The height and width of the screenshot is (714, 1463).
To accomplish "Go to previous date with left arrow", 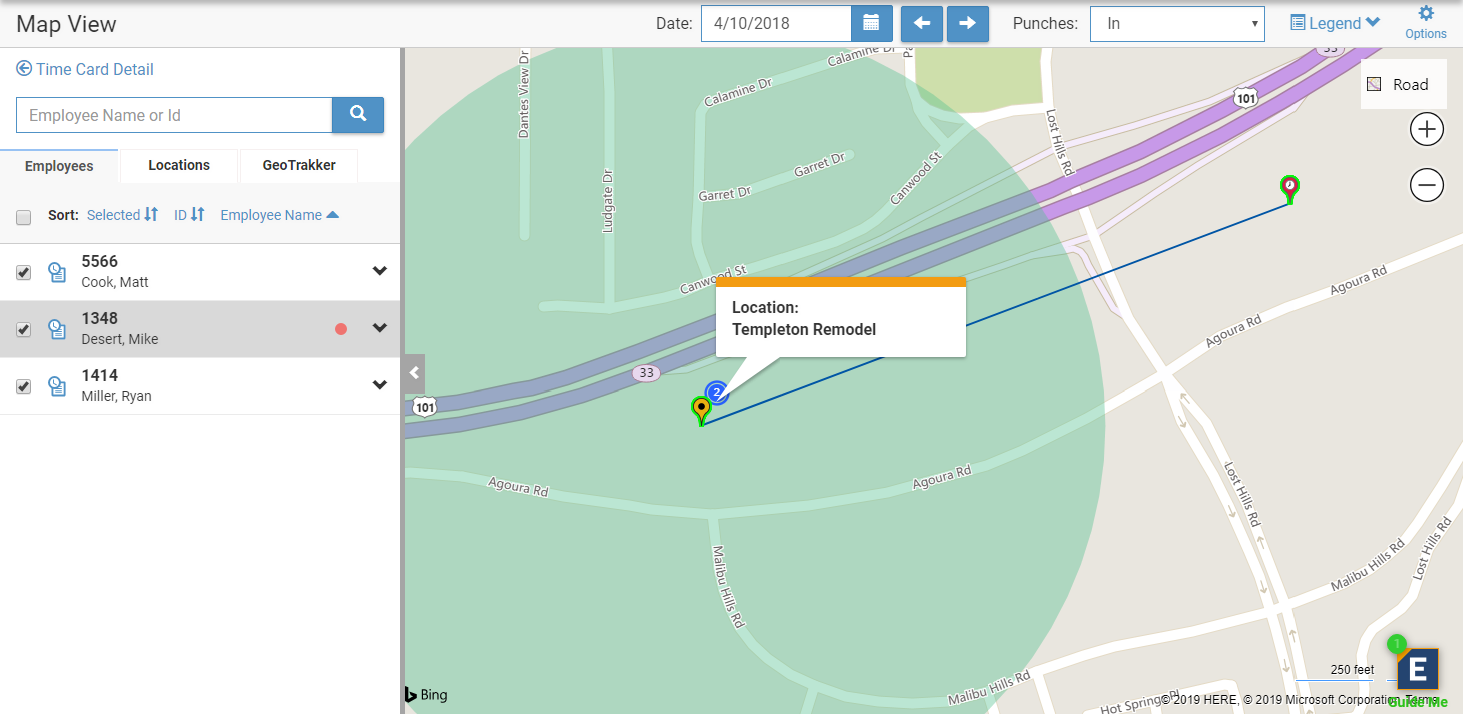I will click(x=921, y=23).
